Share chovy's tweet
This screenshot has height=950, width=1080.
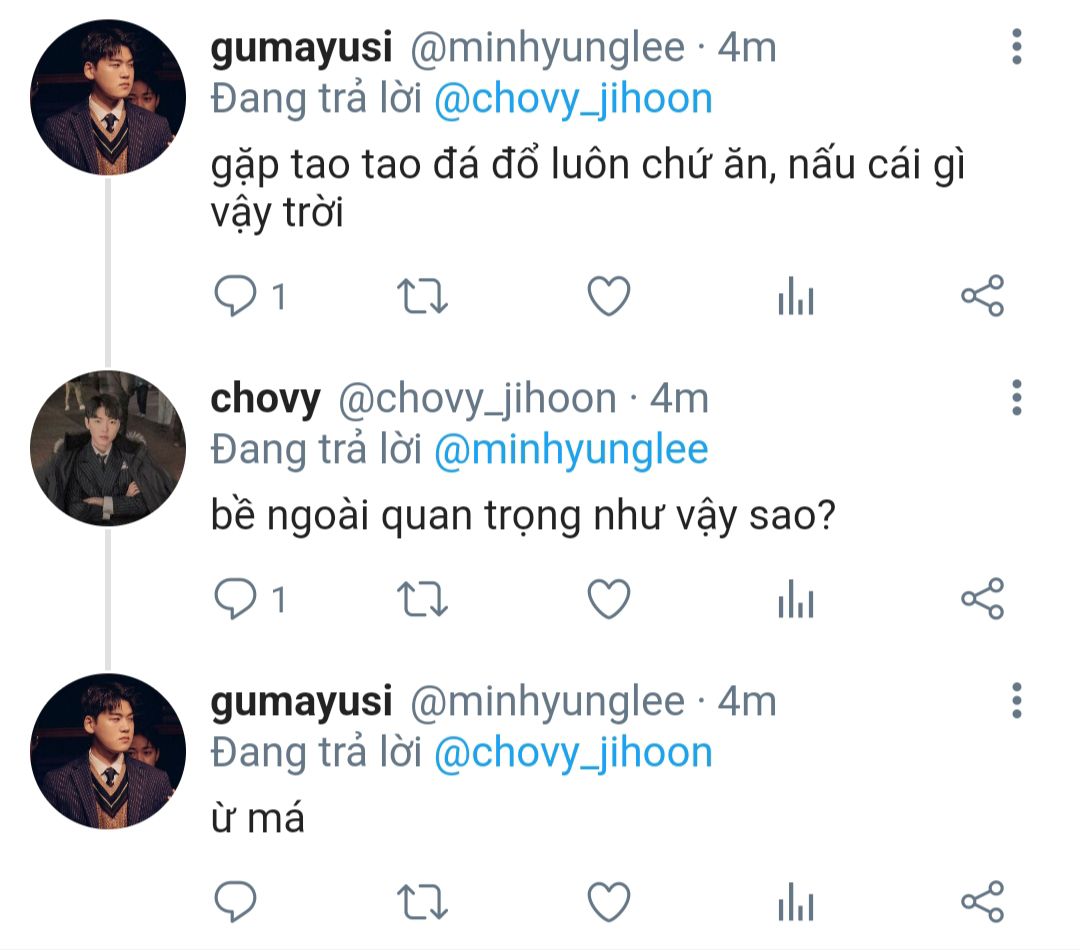click(x=982, y=599)
